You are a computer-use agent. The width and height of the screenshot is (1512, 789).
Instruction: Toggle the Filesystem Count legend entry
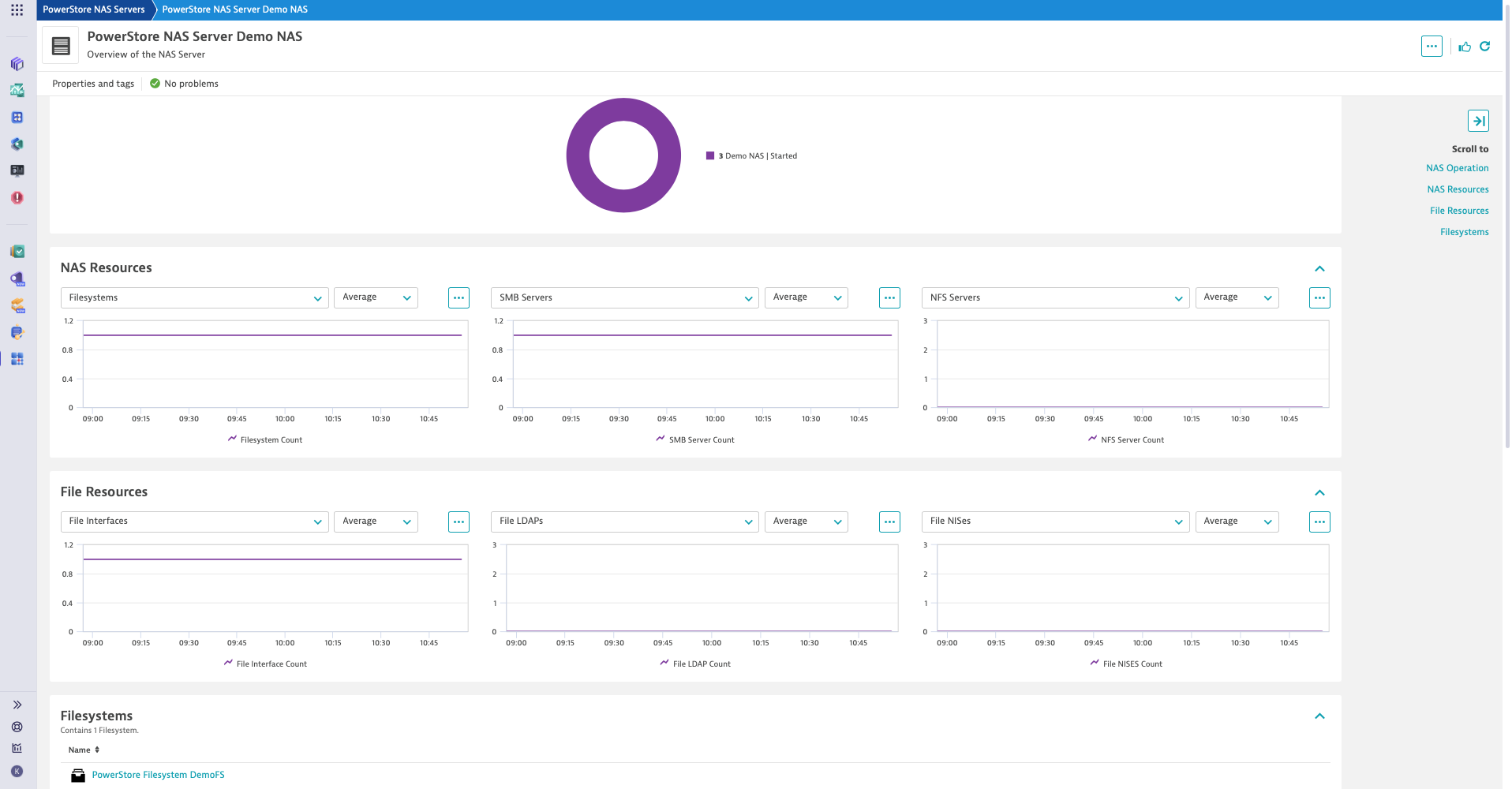tap(265, 440)
